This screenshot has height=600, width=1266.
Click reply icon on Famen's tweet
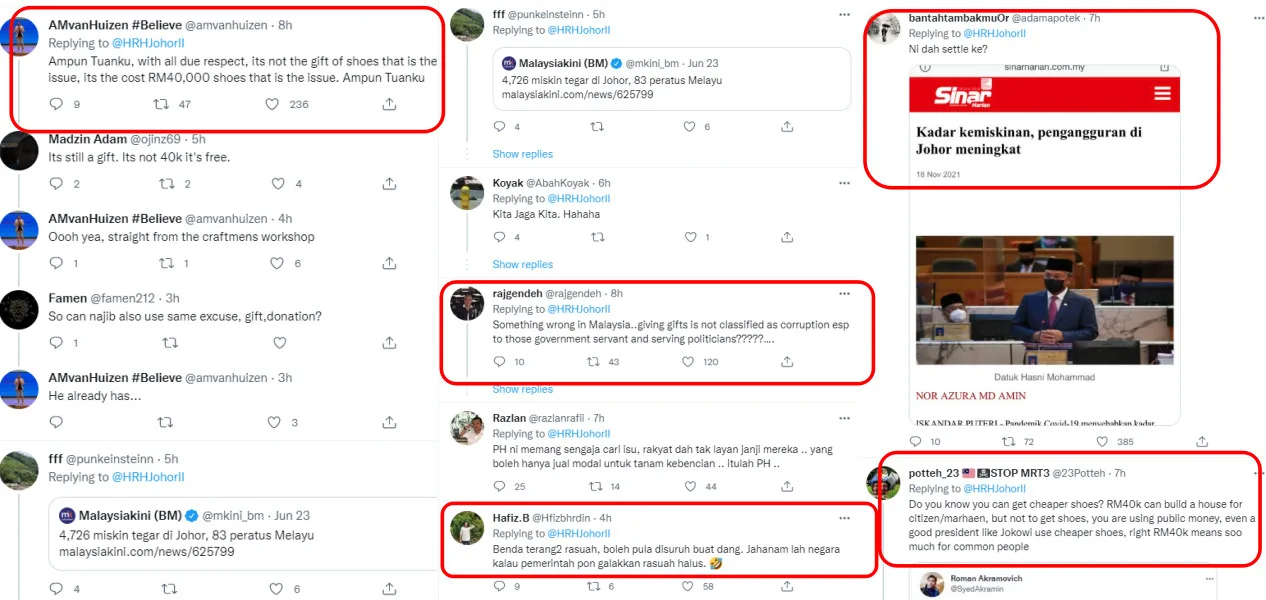click(x=56, y=343)
